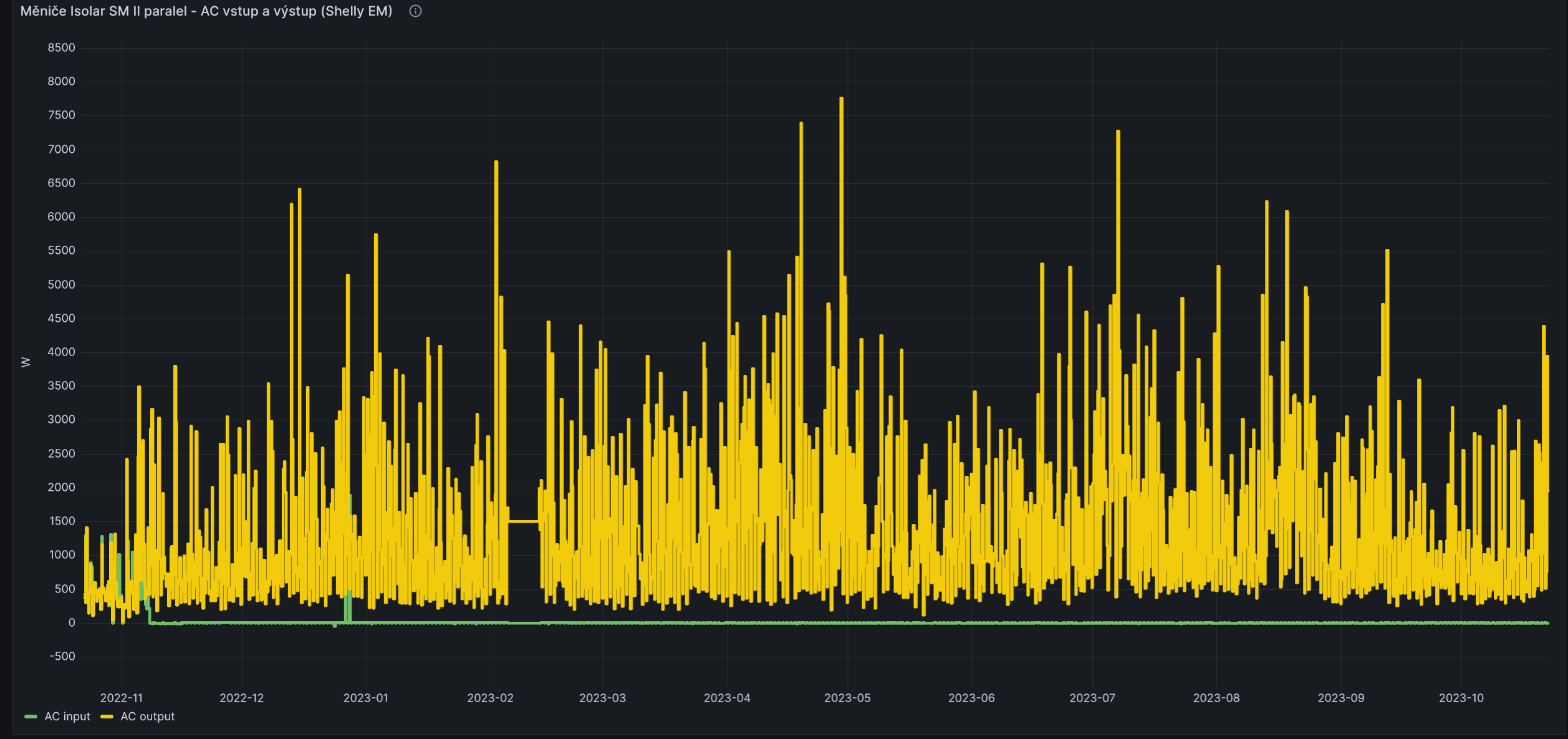Click the W unit axis label
Screen dimensions: 1568x739
(x=26, y=362)
